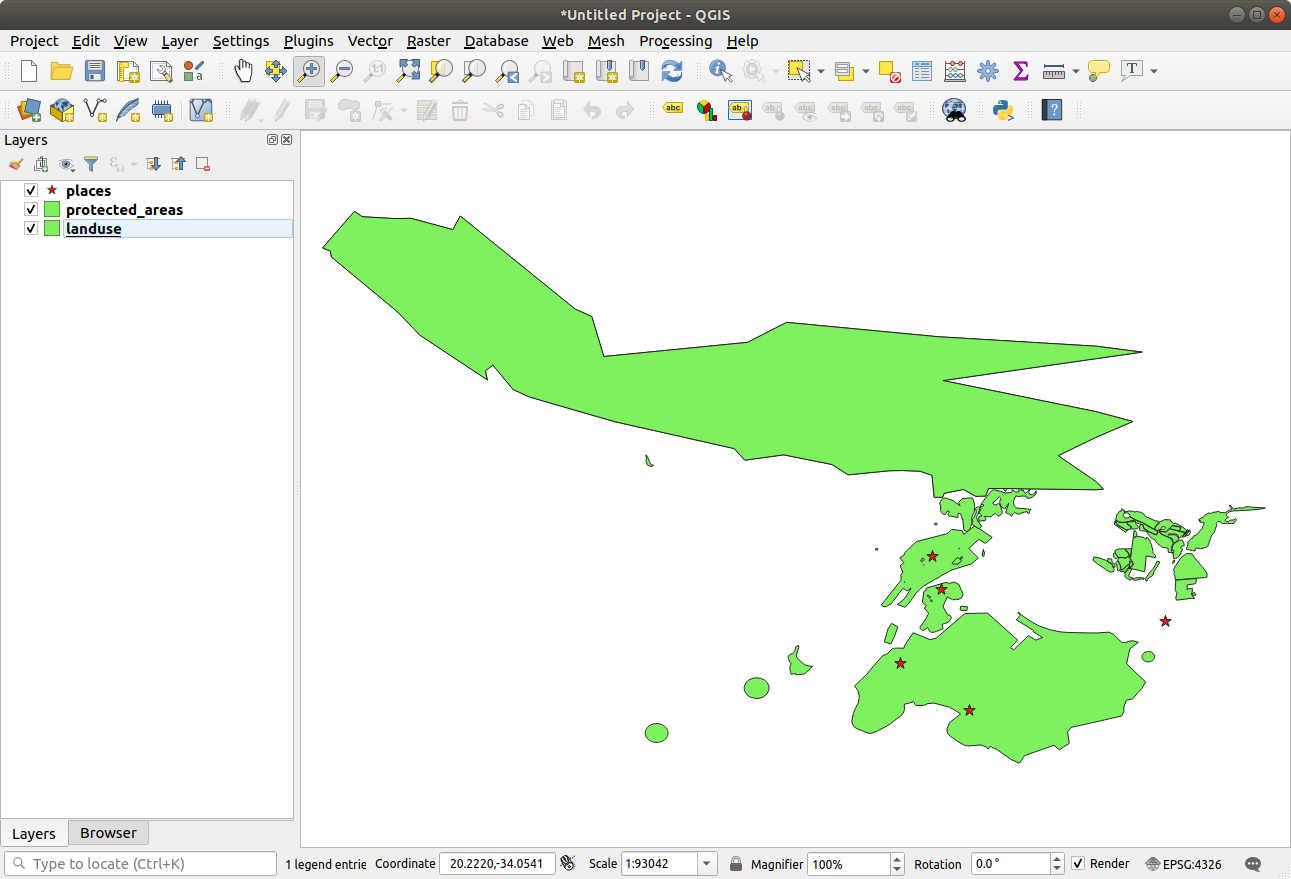Expand the select features dropdown arrow
The width and height of the screenshot is (1291, 879).
click(821, 71)
